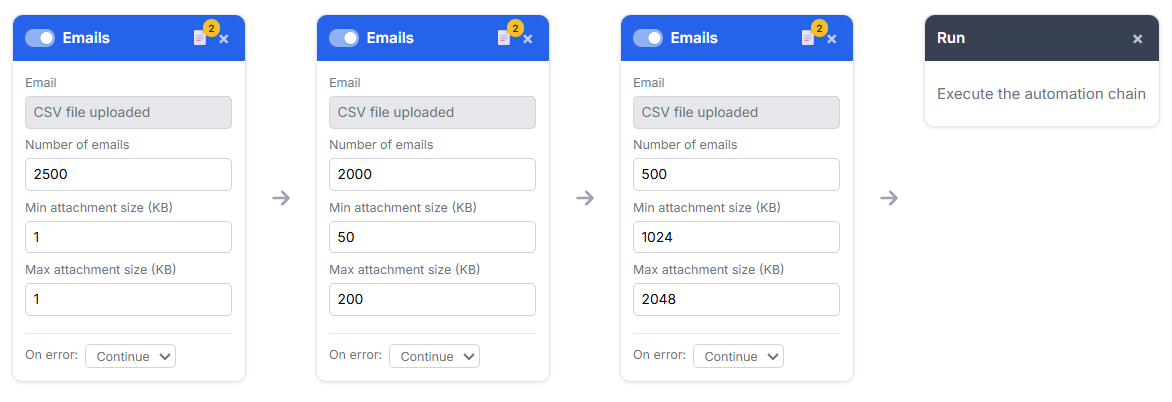Remove the third Emails card (500 emails)
1172x402 pixels.
tap(832, 39)
